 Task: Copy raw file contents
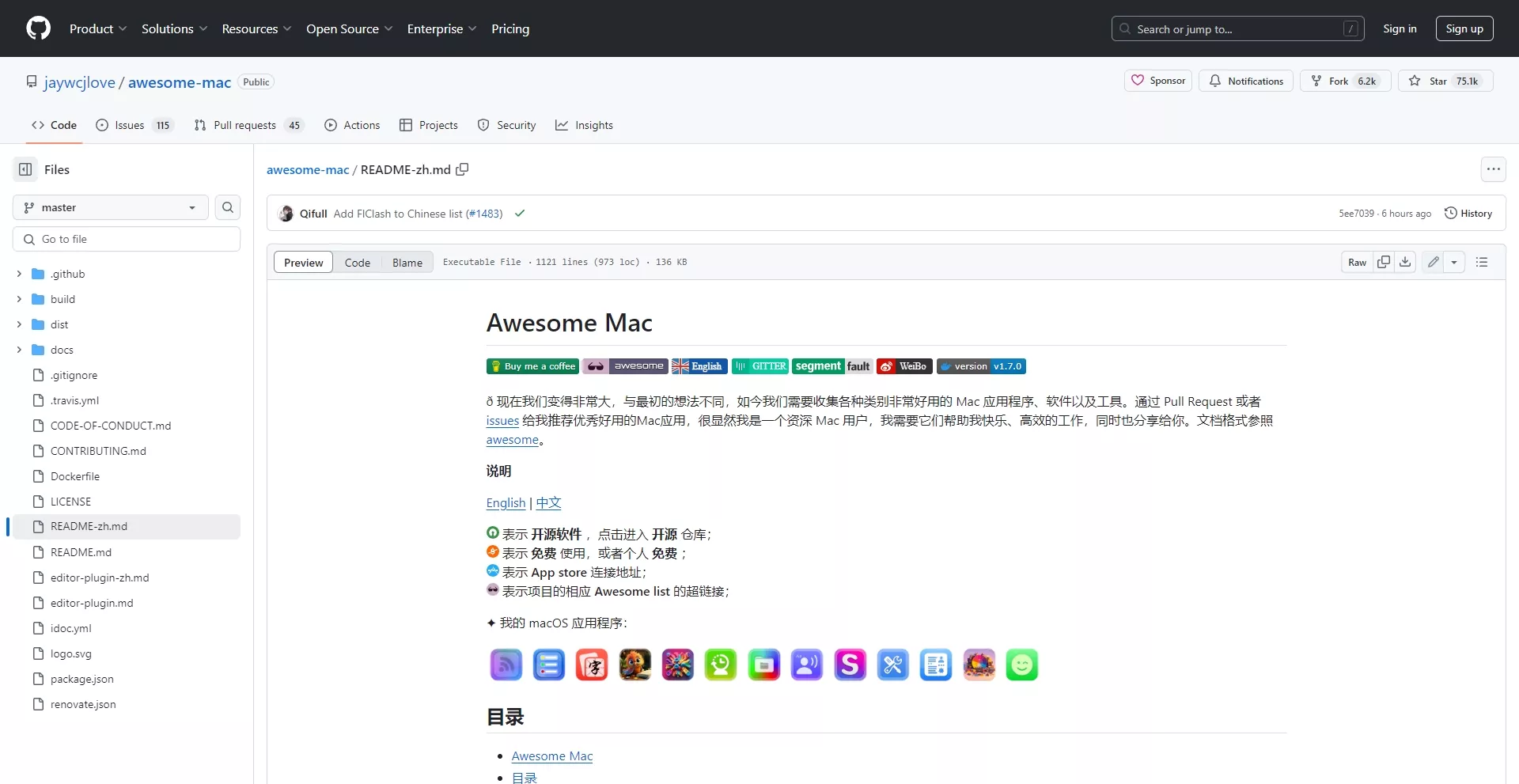(x=1384, y=262)
